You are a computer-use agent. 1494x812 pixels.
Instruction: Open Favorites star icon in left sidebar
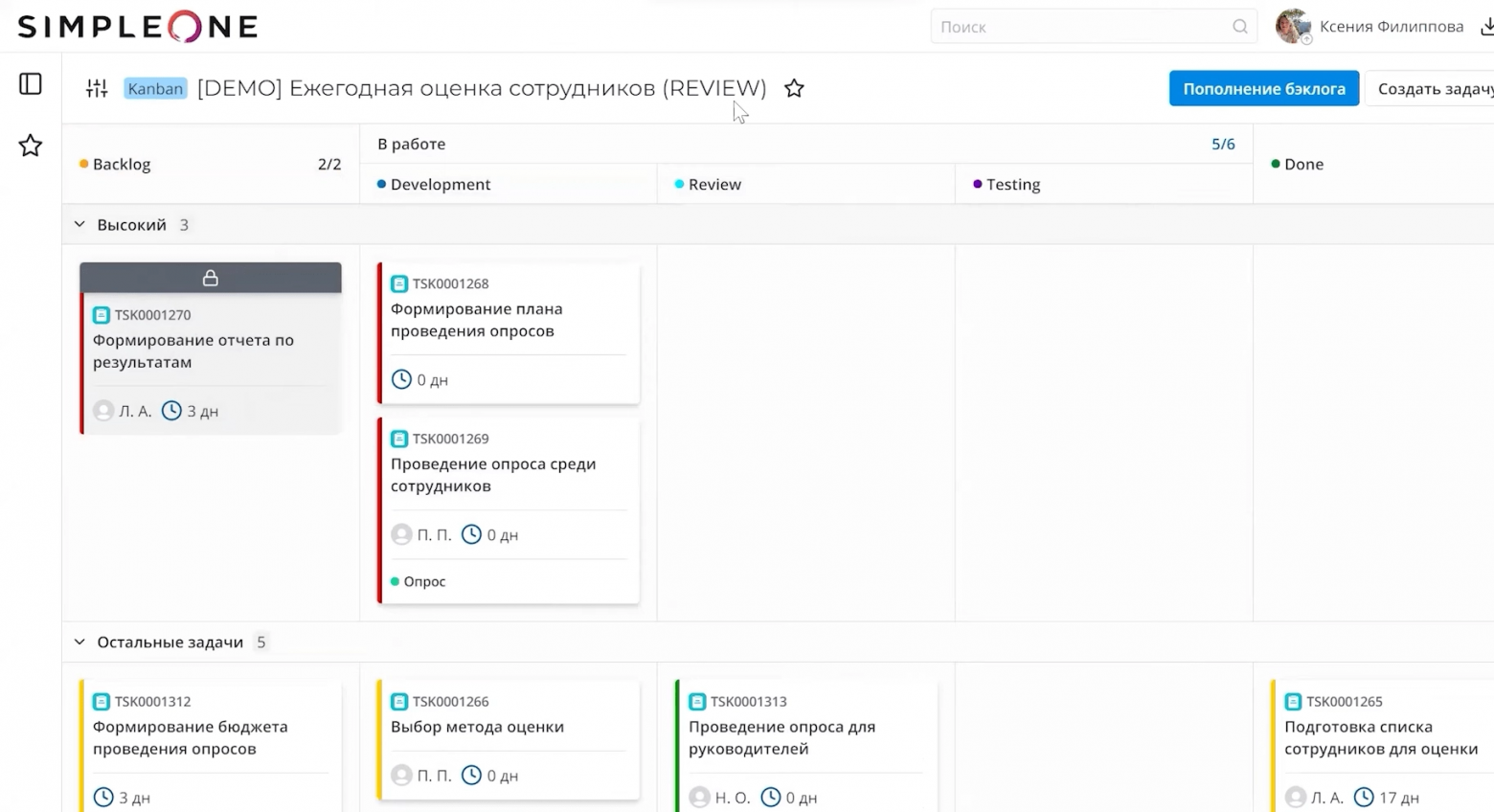(30, 146)
